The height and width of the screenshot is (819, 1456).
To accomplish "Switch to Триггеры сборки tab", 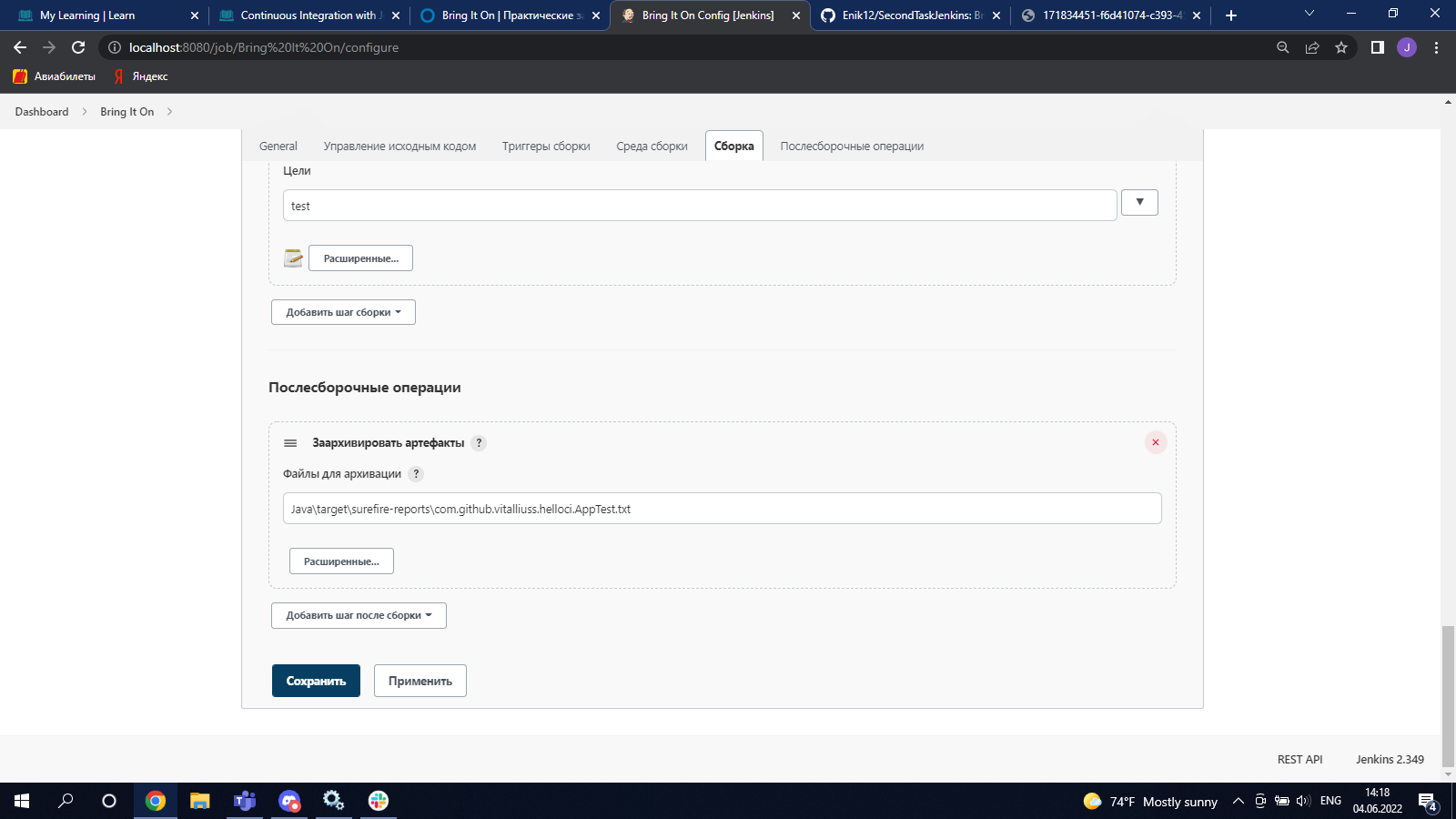I will pos(546,146).
